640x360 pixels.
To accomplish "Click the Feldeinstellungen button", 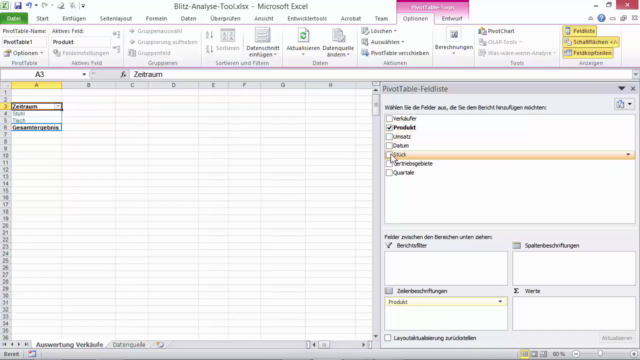I will [81, 53].
